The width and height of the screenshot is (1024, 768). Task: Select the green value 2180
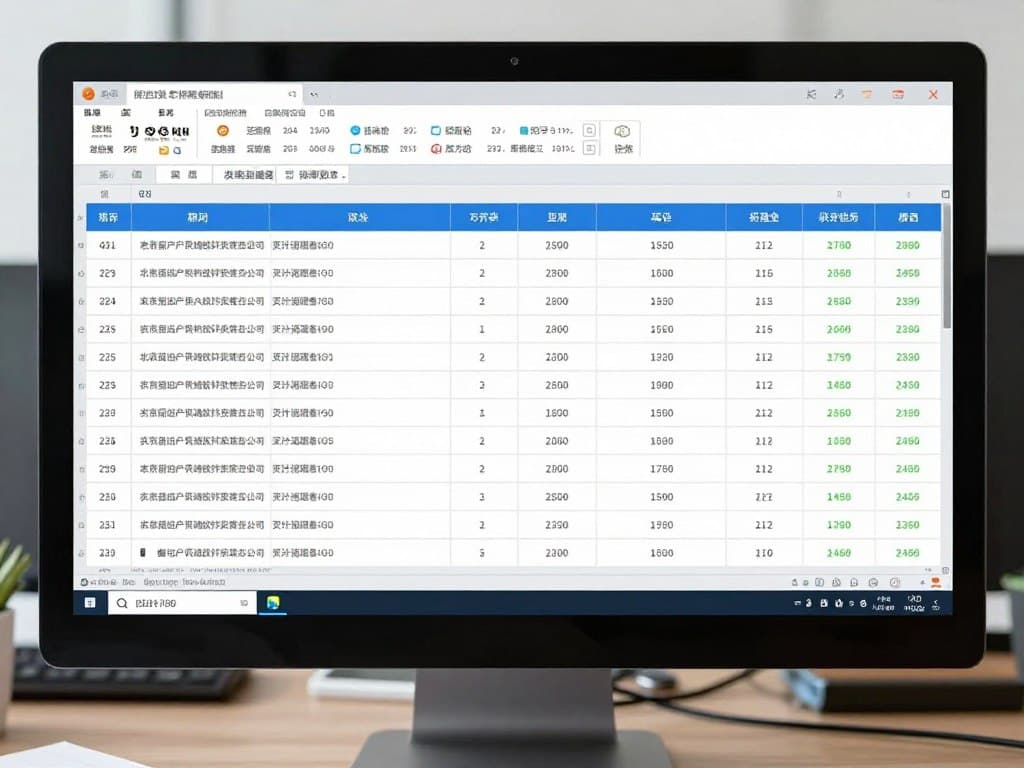(907, 413)
